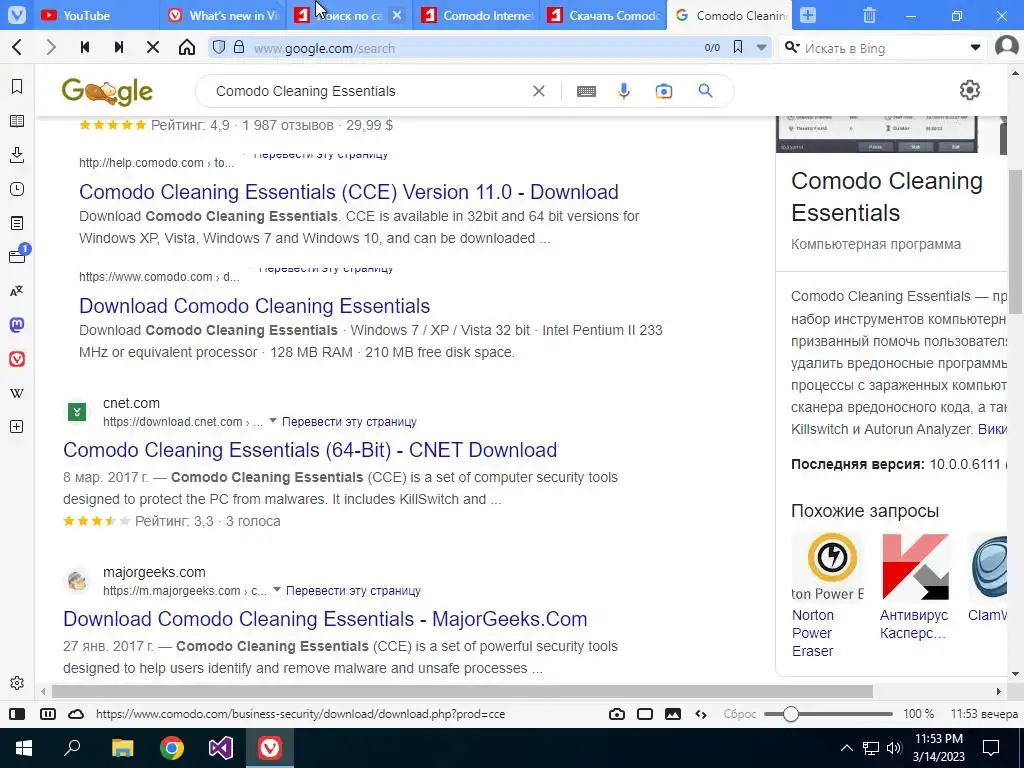Open Window panel with badge
The width and height of the screenshot is (1024, 768).
[17, 256]
